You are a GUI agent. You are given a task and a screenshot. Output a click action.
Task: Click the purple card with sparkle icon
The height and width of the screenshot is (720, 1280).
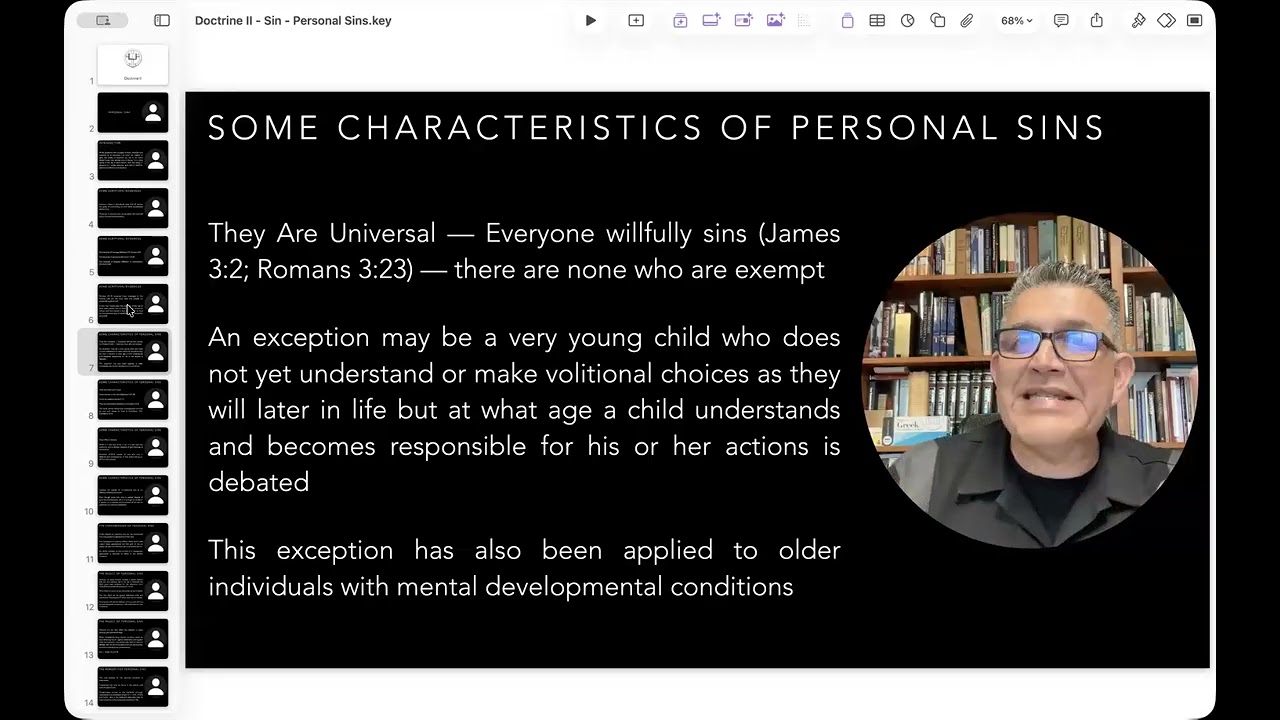pyautogui.click(x=712, y=20)
